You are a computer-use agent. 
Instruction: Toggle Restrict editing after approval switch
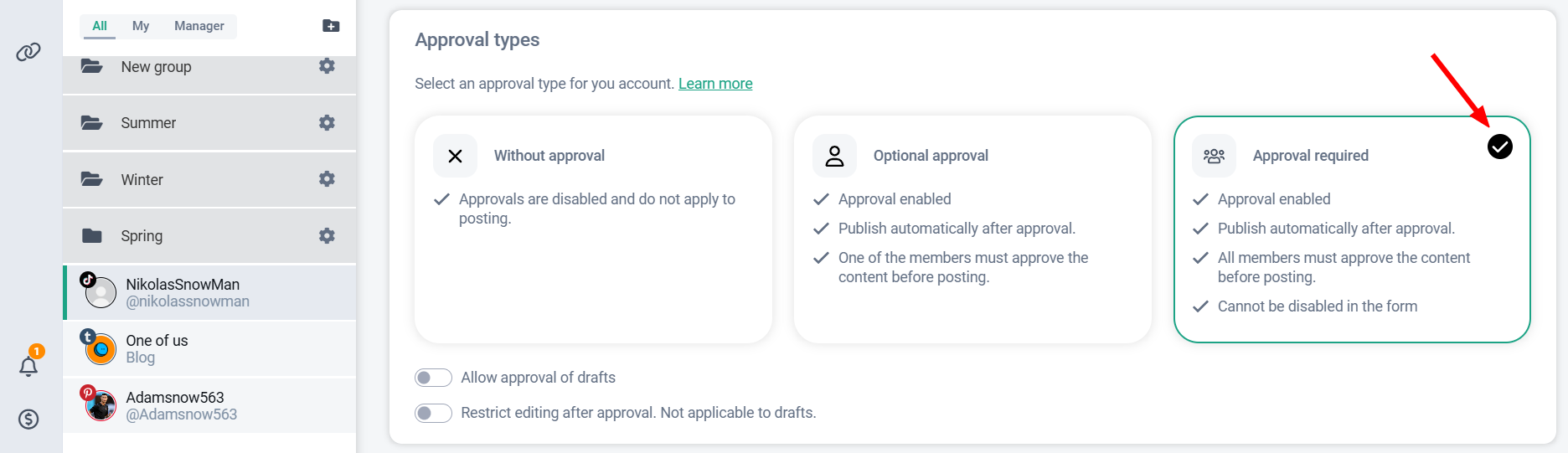click(433, 413)
